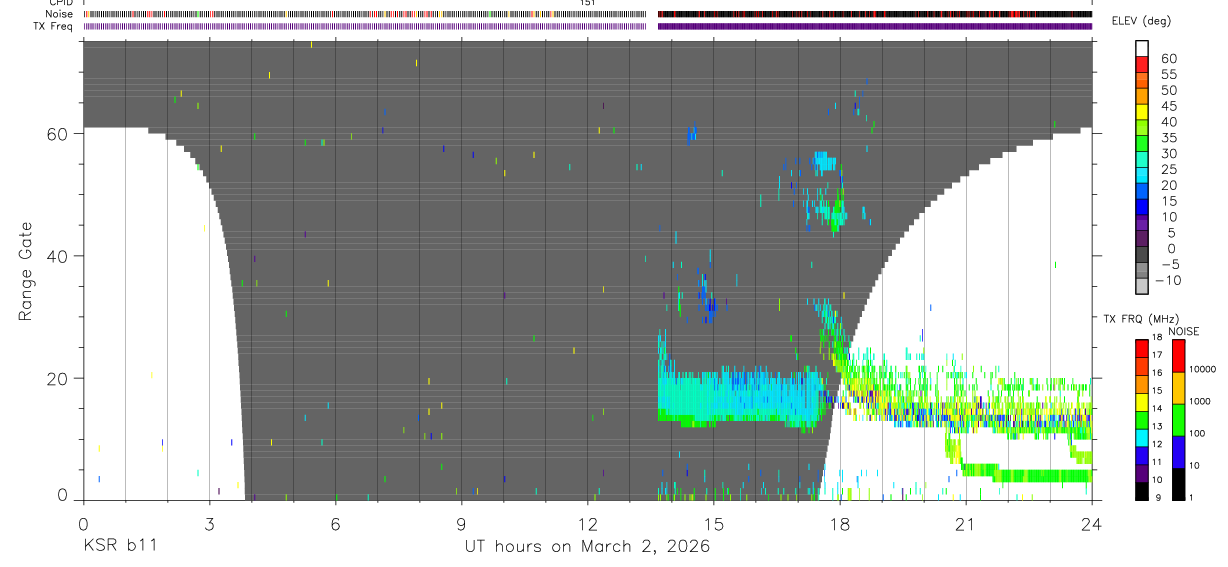1228x567 pixels.
Task: Click the yellow 14–15 MHz segment of TX FRQ bar
Action: pos(1142,400)
